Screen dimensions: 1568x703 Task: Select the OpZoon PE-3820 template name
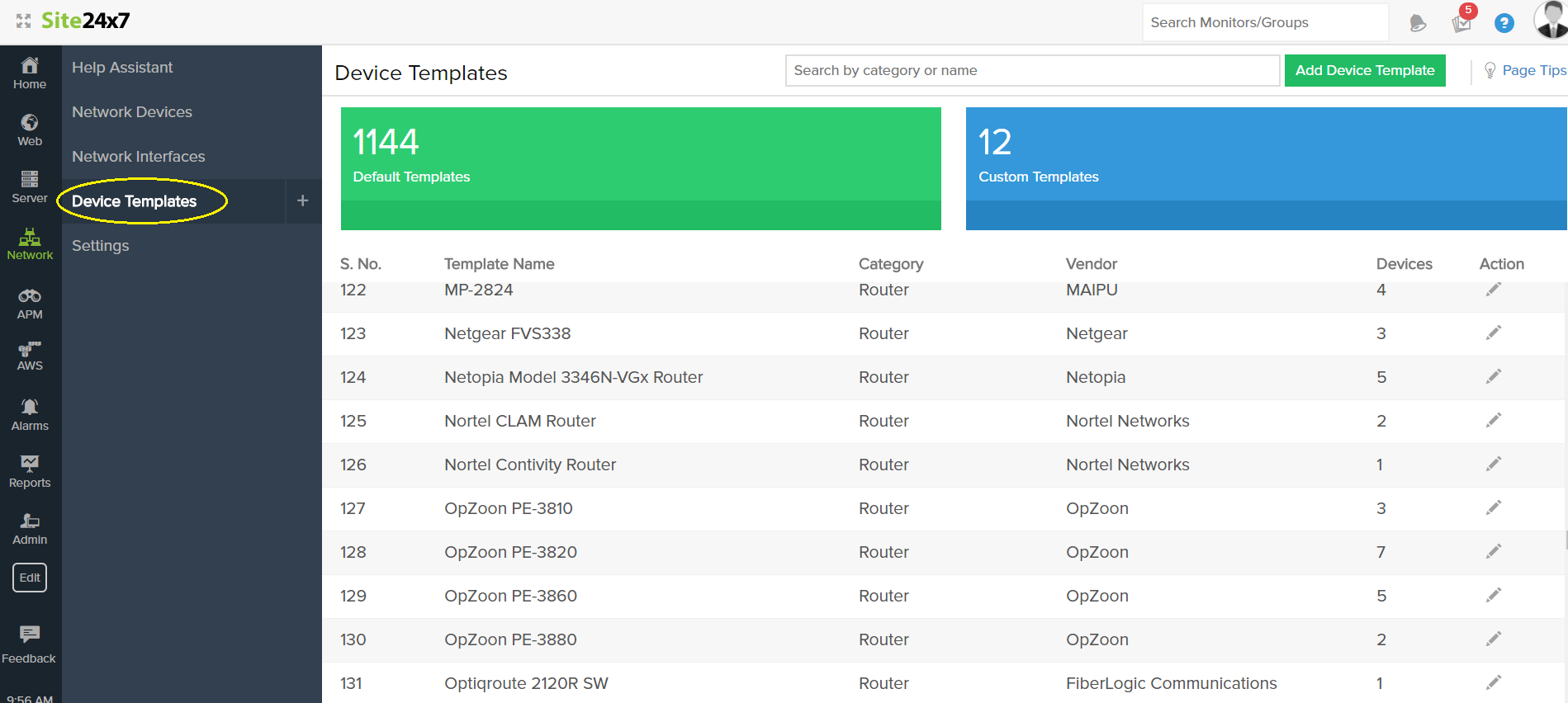[x=511, y=552]
